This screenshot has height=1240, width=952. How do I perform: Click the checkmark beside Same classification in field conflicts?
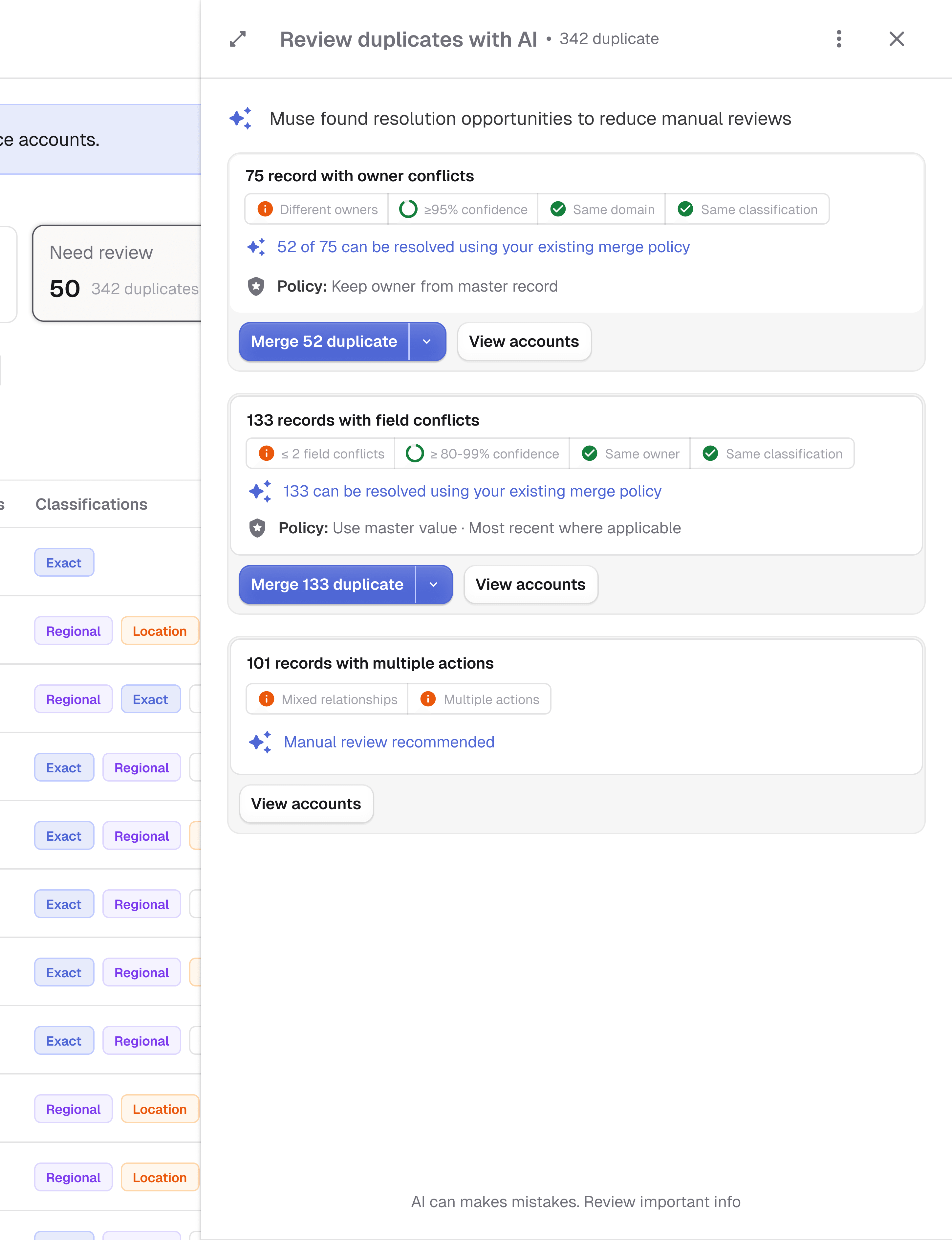[711, 454]
